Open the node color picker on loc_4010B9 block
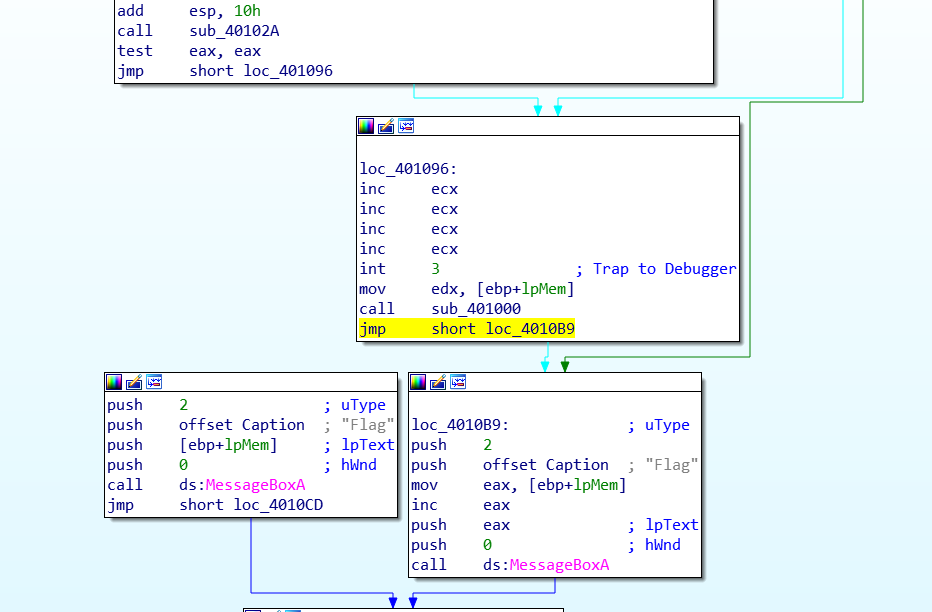The height and width of the screenshot is (612, 932). tap(418, 382)
